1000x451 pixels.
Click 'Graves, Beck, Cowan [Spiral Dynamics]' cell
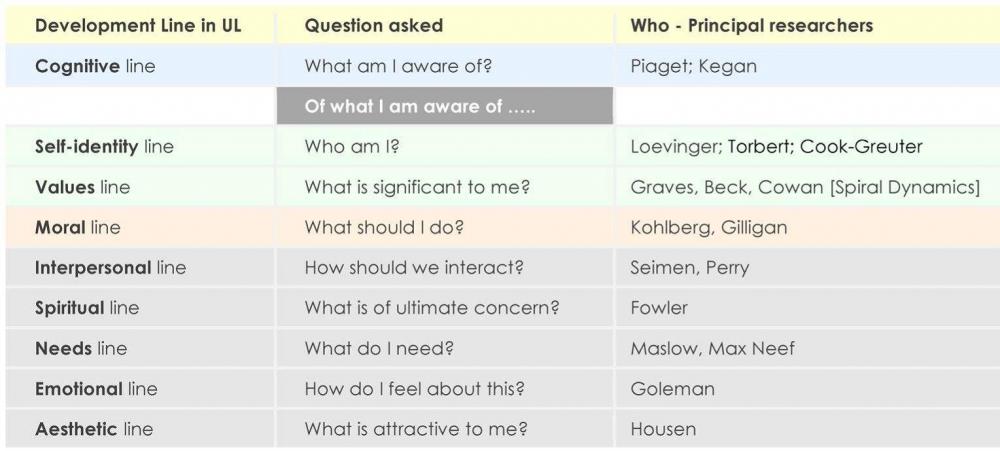point(805,188)
